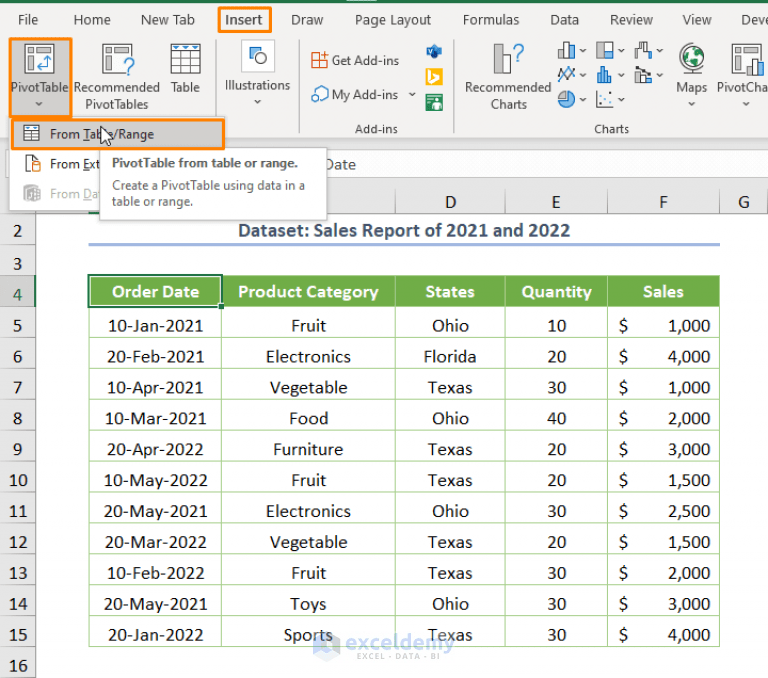Select the Quantity header cell
Screen dimensions: 768x678
[556, 291]
